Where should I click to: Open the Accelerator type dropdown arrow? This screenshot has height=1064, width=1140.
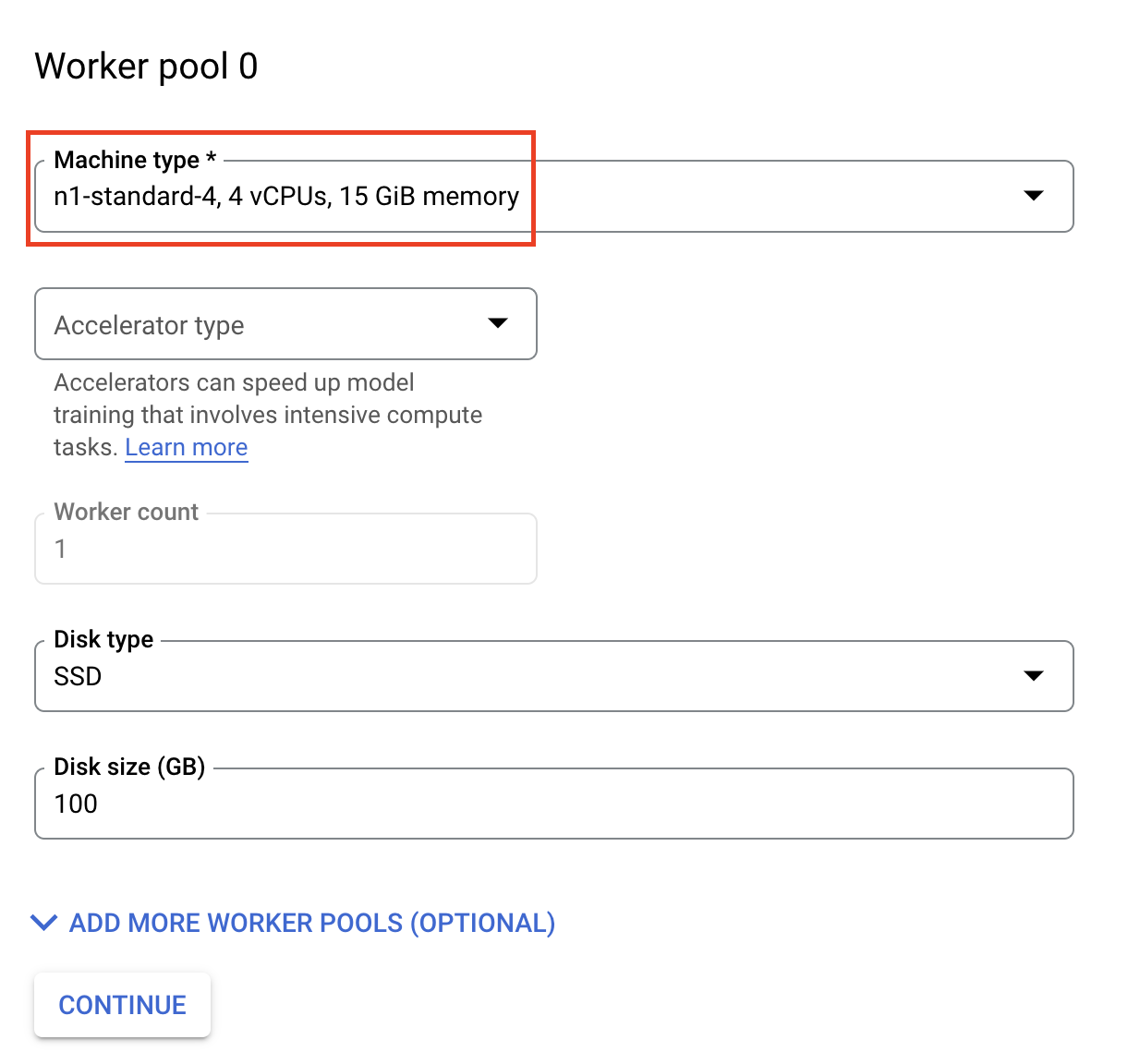(x=498, y=324)
